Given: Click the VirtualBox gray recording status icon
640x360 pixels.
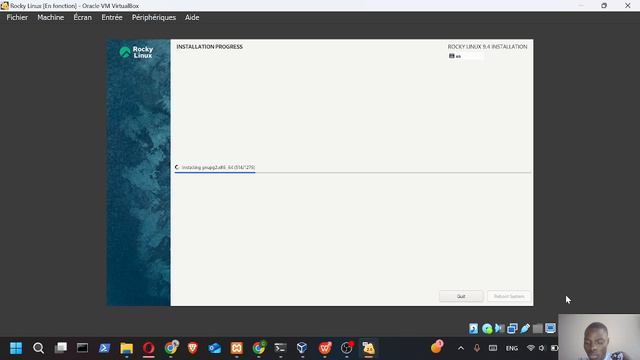Looking at the screenshot, I should tap(538, 329).
